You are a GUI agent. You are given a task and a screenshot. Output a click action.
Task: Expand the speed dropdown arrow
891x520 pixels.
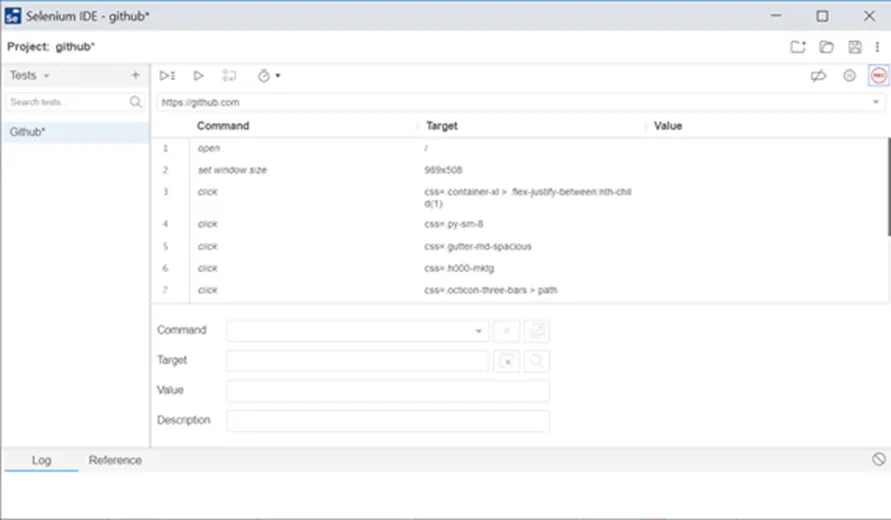click(278, 76)
